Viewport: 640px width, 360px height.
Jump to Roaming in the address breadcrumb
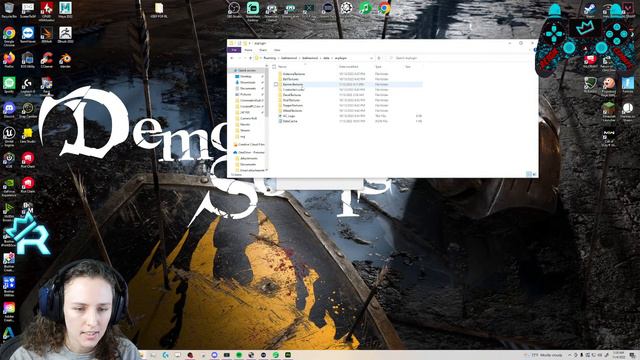(x=269, y=58)
